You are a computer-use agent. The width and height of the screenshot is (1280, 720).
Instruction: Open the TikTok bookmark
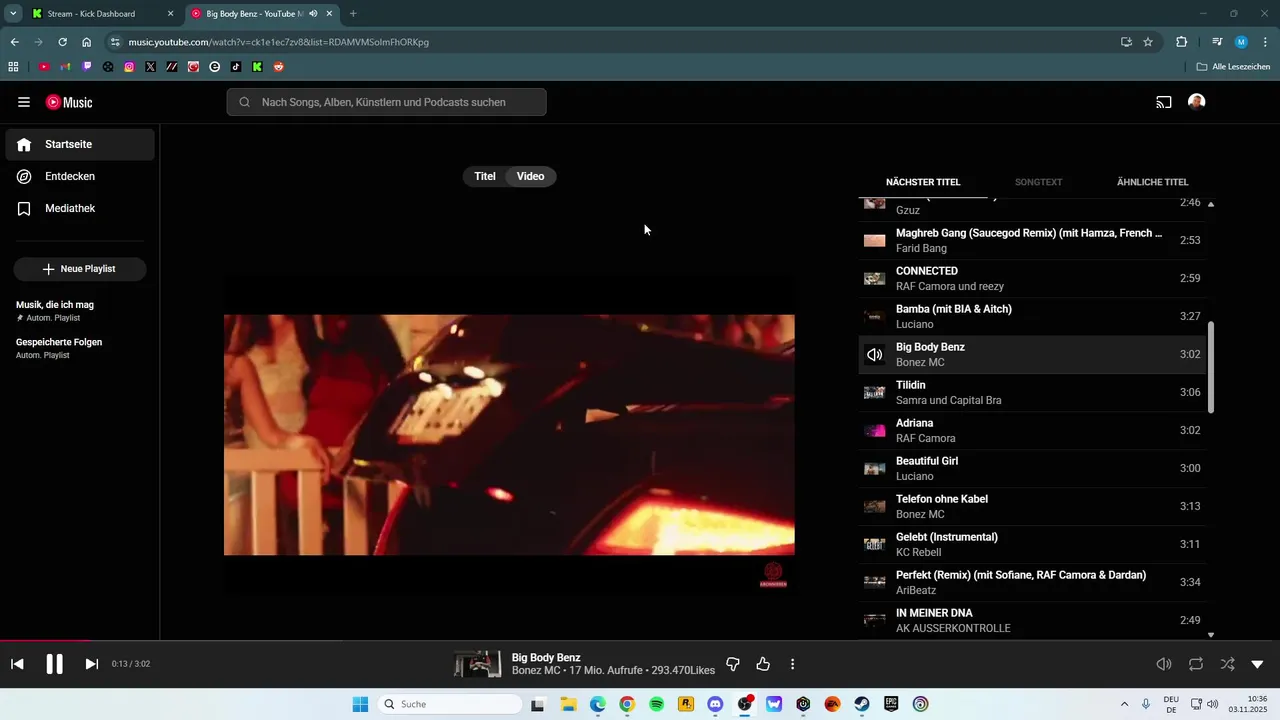(236, 67)
